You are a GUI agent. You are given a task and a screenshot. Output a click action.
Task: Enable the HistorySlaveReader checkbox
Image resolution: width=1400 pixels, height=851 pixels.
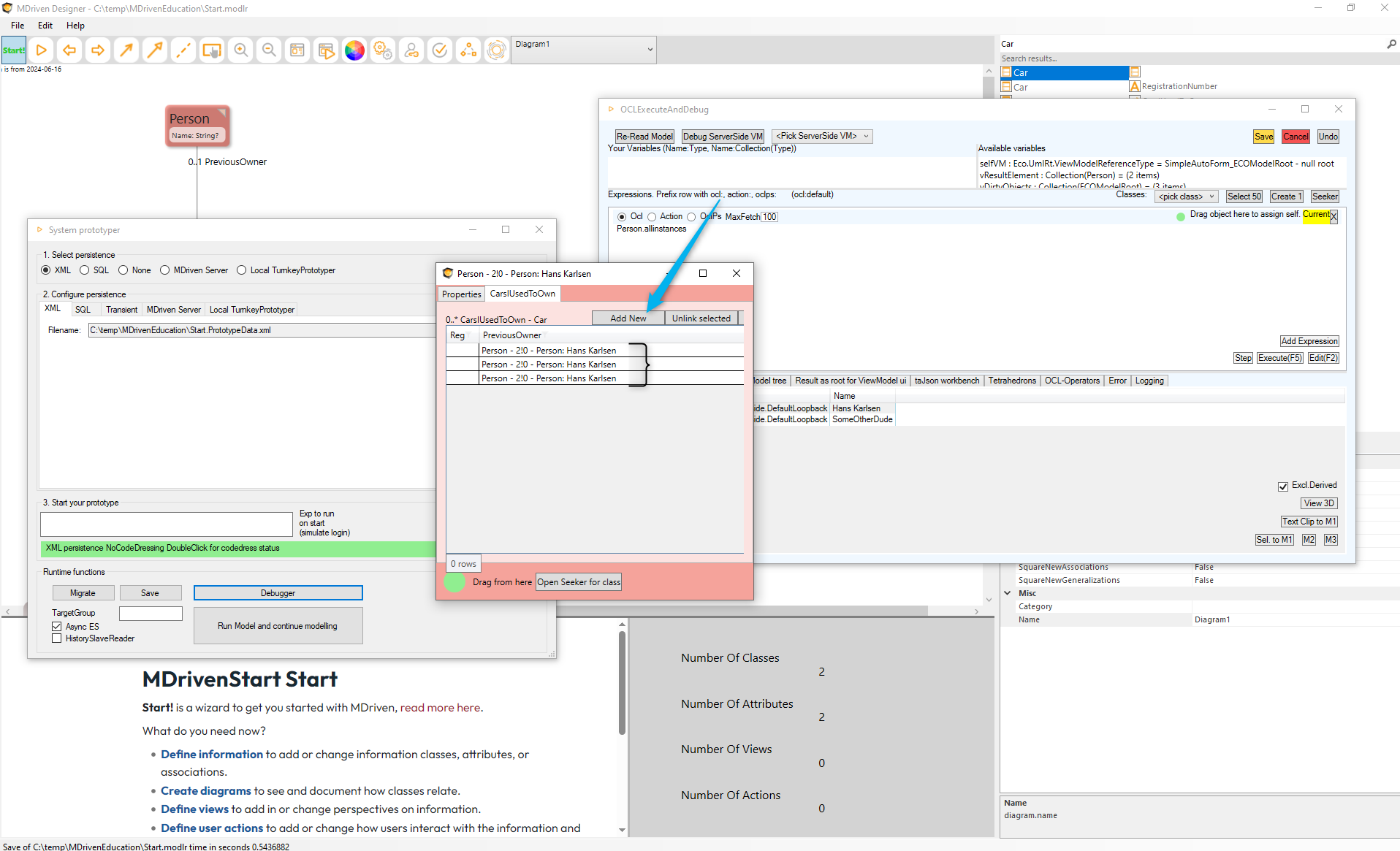tap(57, 638)
